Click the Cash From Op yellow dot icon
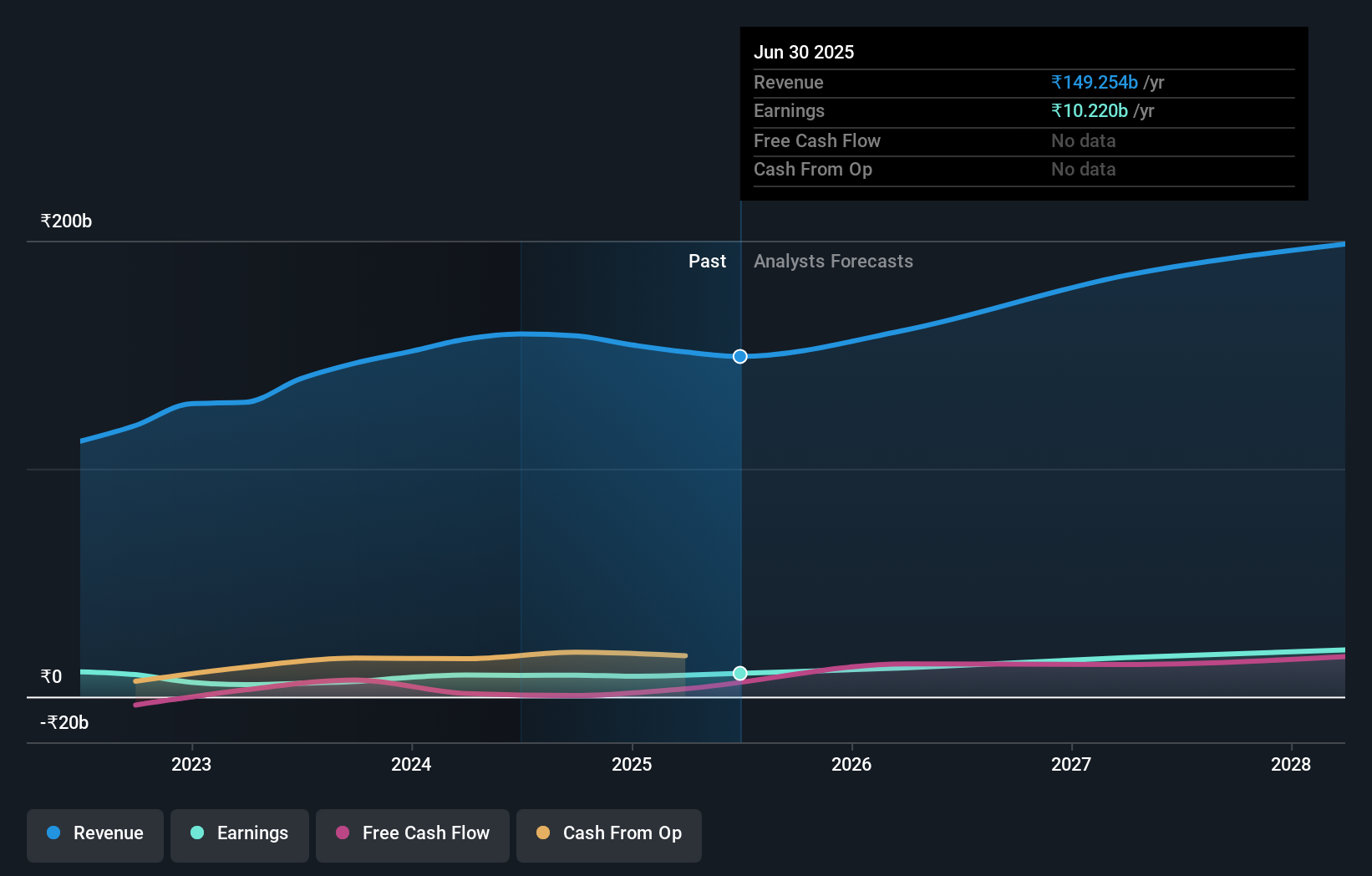 [544, 833]
